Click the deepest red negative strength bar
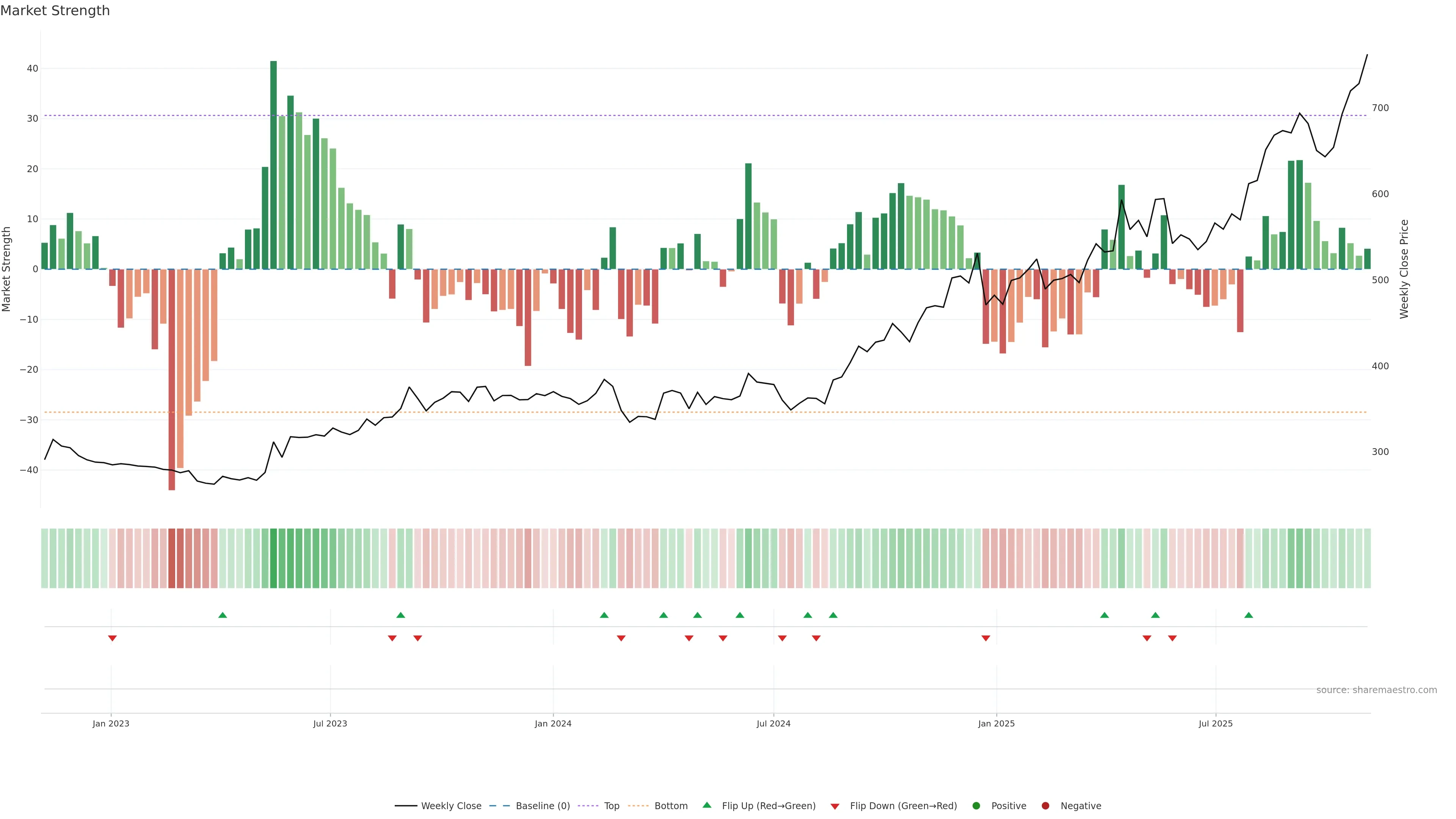 point(172,379)
